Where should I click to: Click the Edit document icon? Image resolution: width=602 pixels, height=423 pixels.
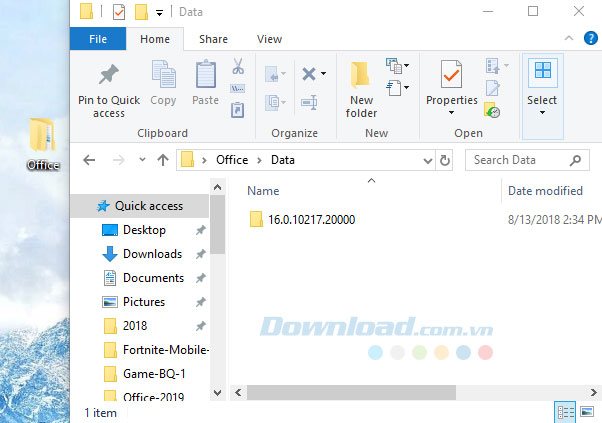click(x=493, y=88)
